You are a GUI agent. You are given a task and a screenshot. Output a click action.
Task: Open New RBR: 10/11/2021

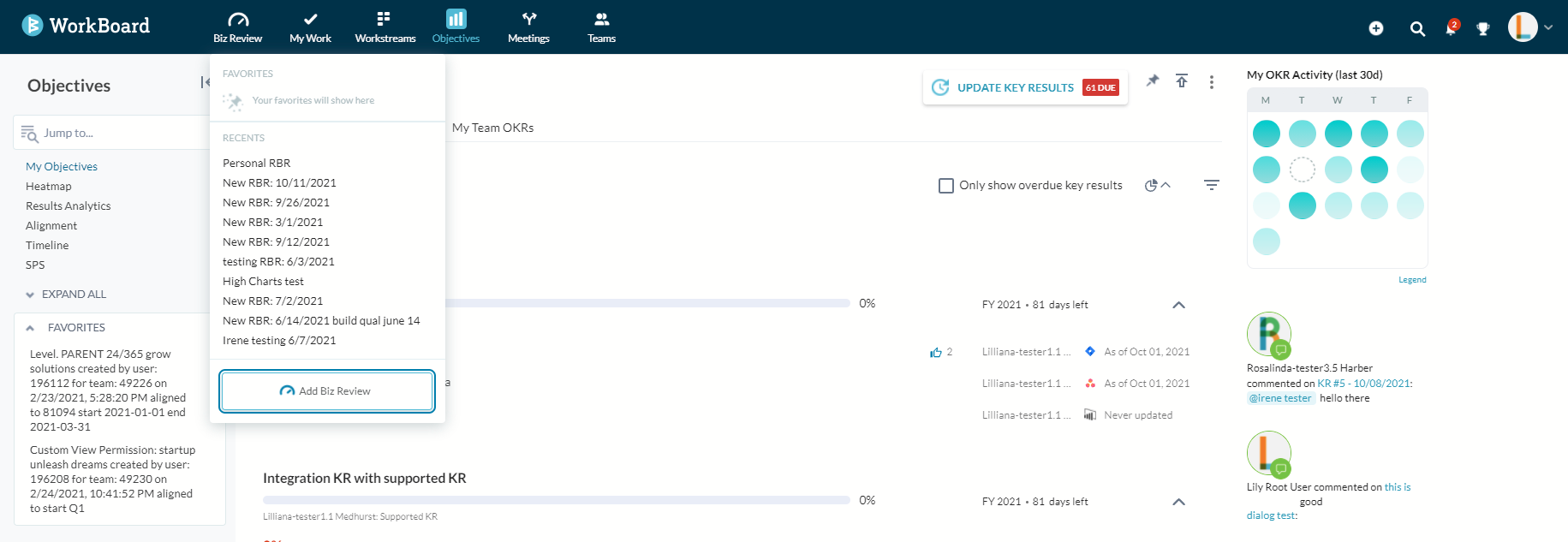tap(279, 182)
